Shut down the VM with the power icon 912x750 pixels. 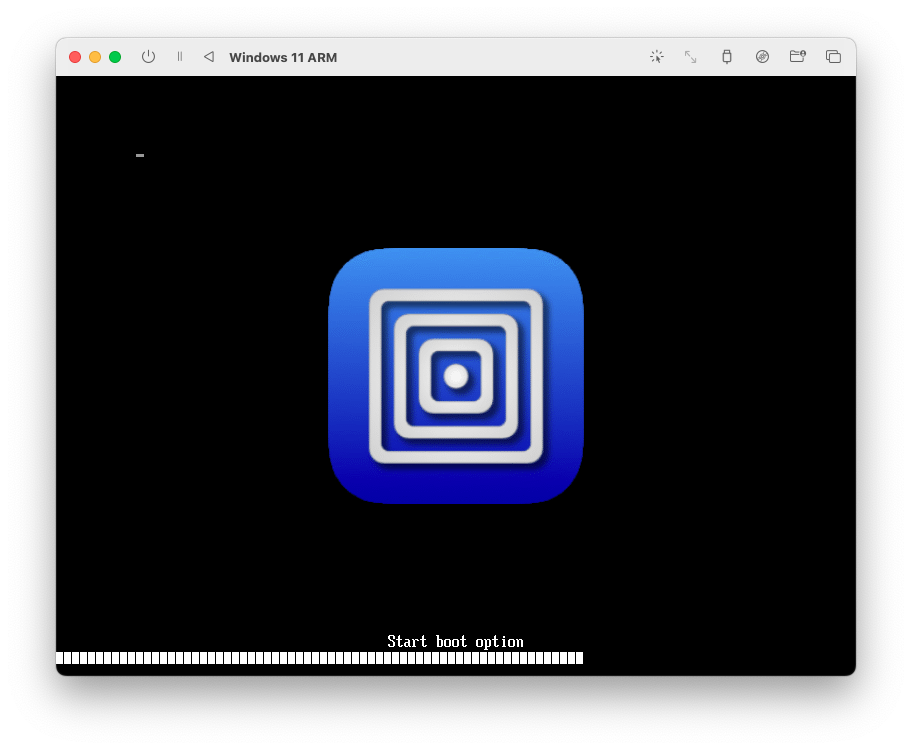(x=148, y=57)
